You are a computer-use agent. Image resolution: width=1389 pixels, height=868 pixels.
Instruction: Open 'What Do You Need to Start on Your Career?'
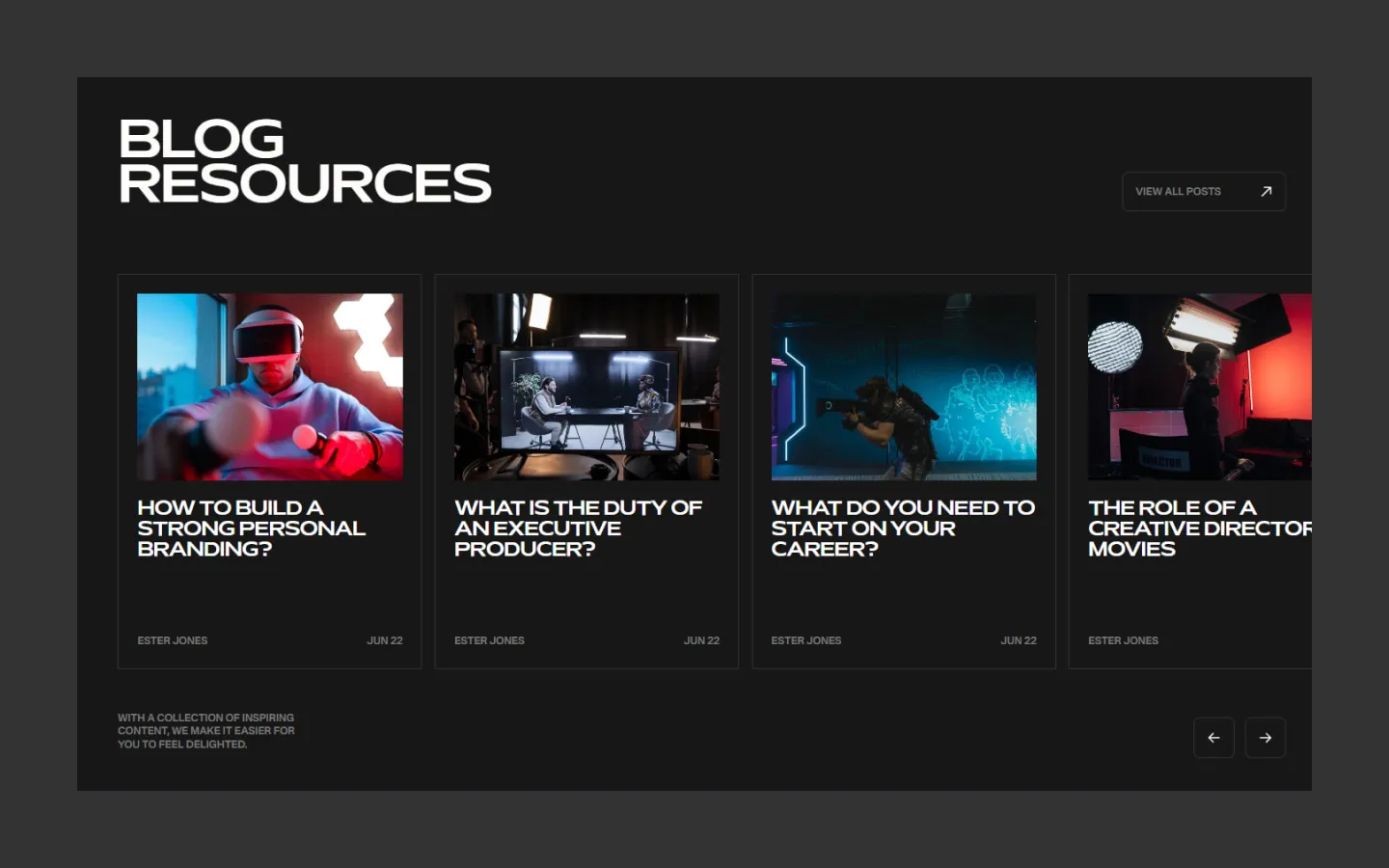902,529
